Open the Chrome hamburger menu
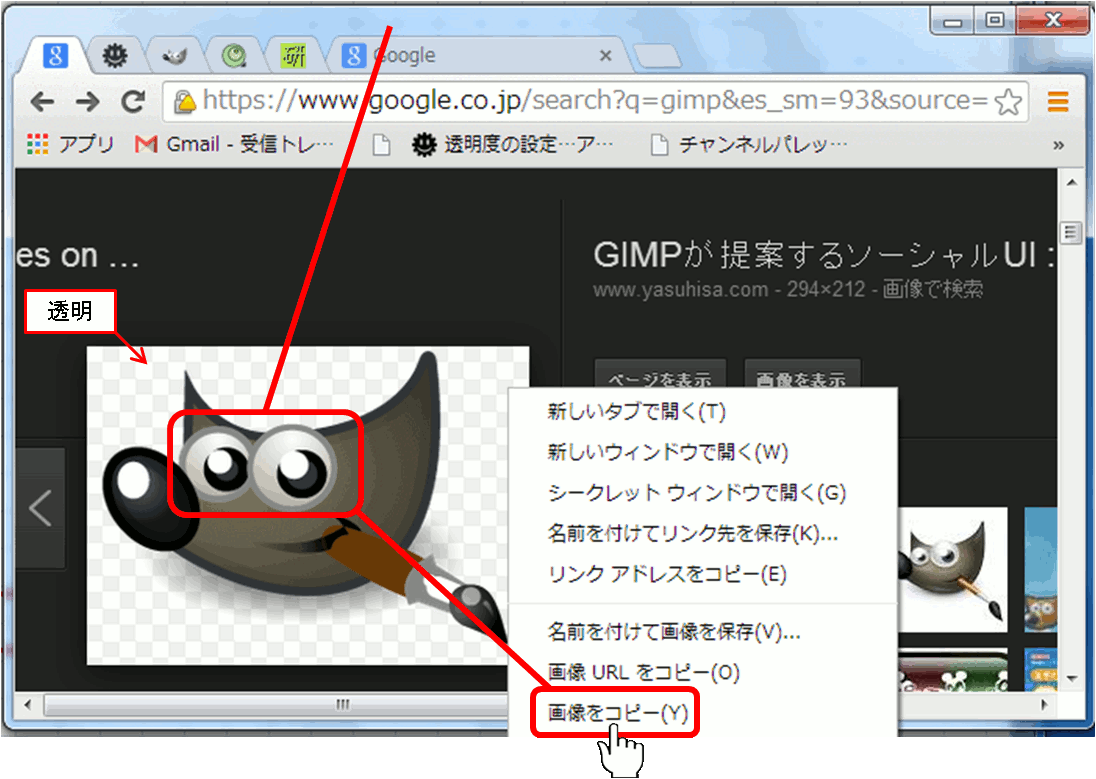The image size is (1096, 779). tap(1057, 101)
